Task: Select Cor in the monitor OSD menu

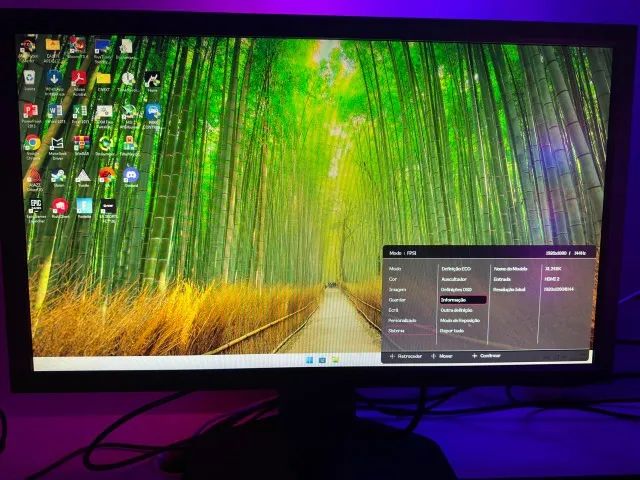Action: tap(393, 279)
